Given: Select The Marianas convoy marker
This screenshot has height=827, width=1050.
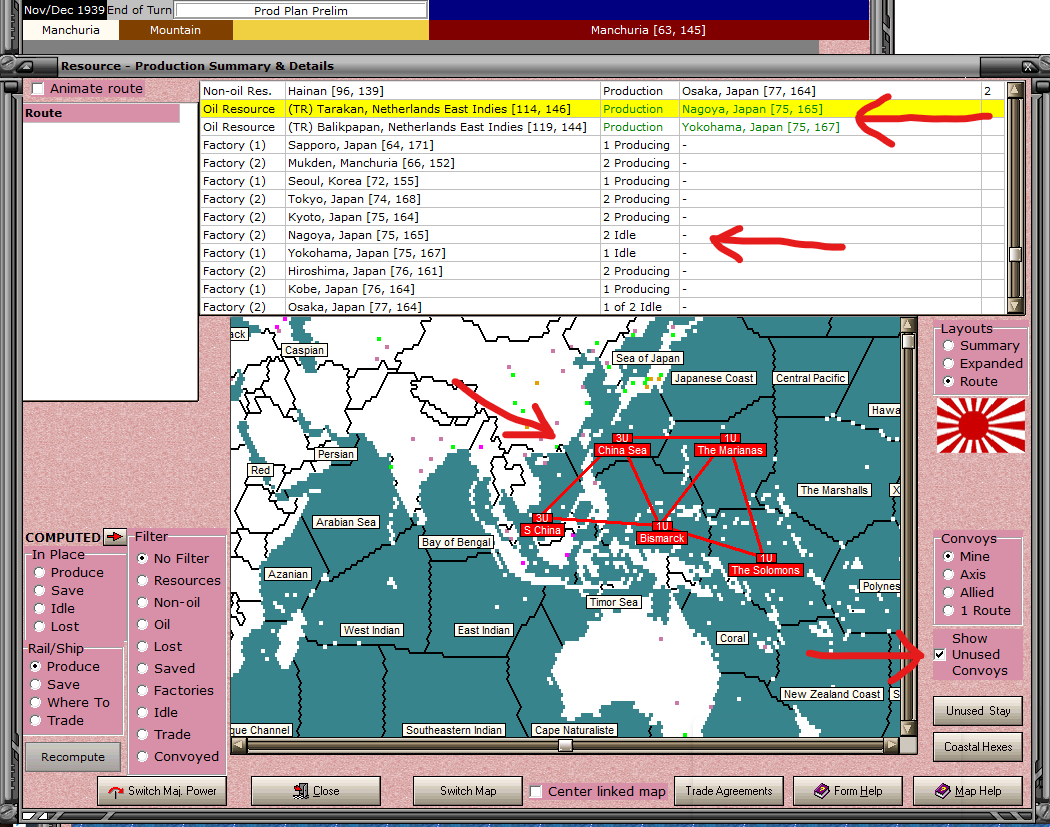Looking at the screenshot, I should [x=729, y=445].
